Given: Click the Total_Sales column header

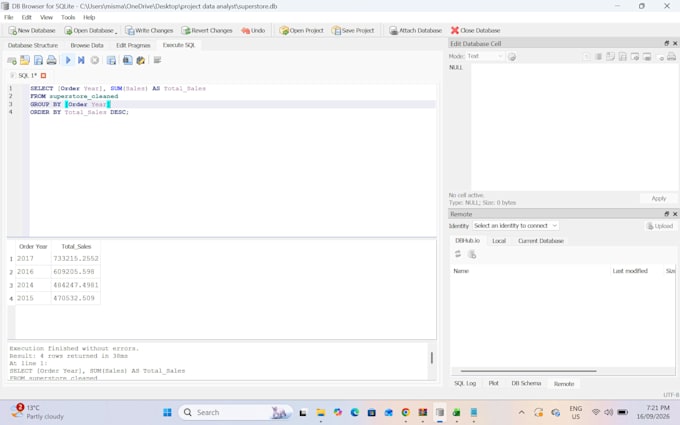Looking at the screenshot, I should pos(76,246).
